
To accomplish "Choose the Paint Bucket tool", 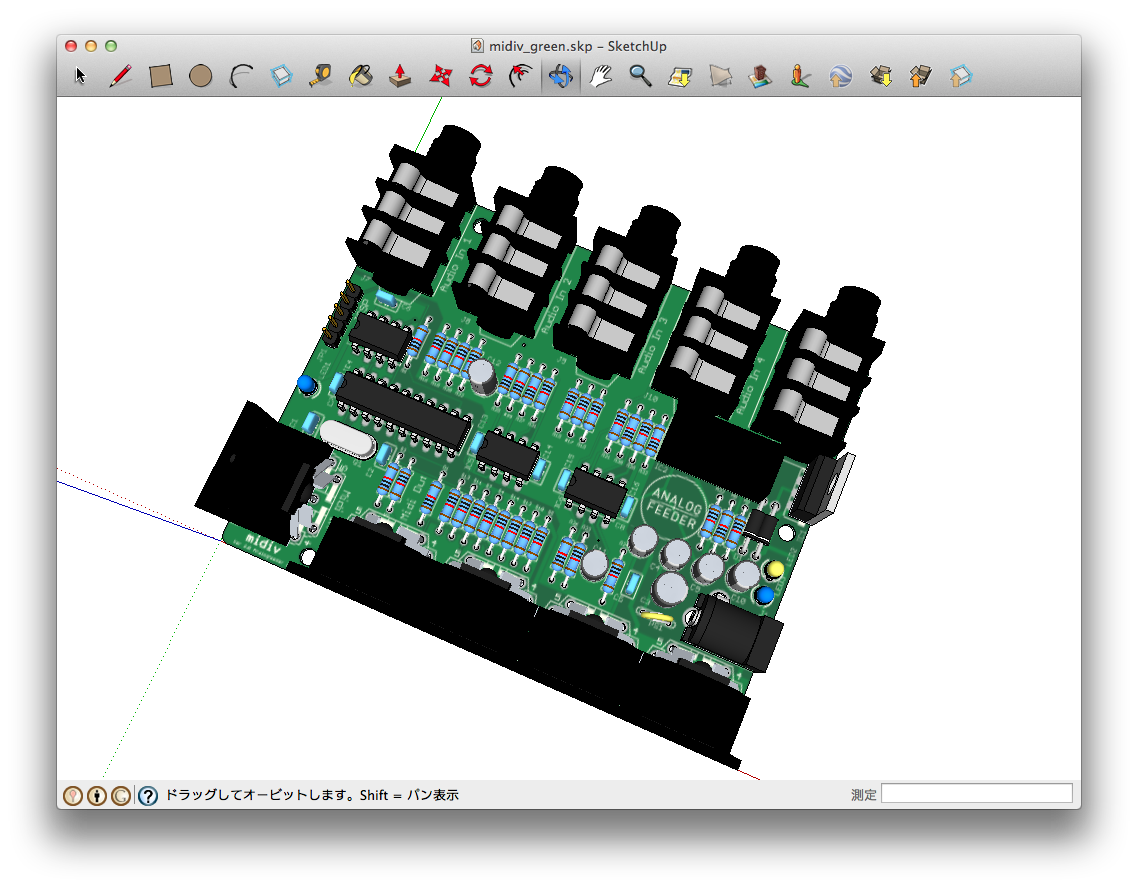I will pyautogui.click(x=361, y=76).
